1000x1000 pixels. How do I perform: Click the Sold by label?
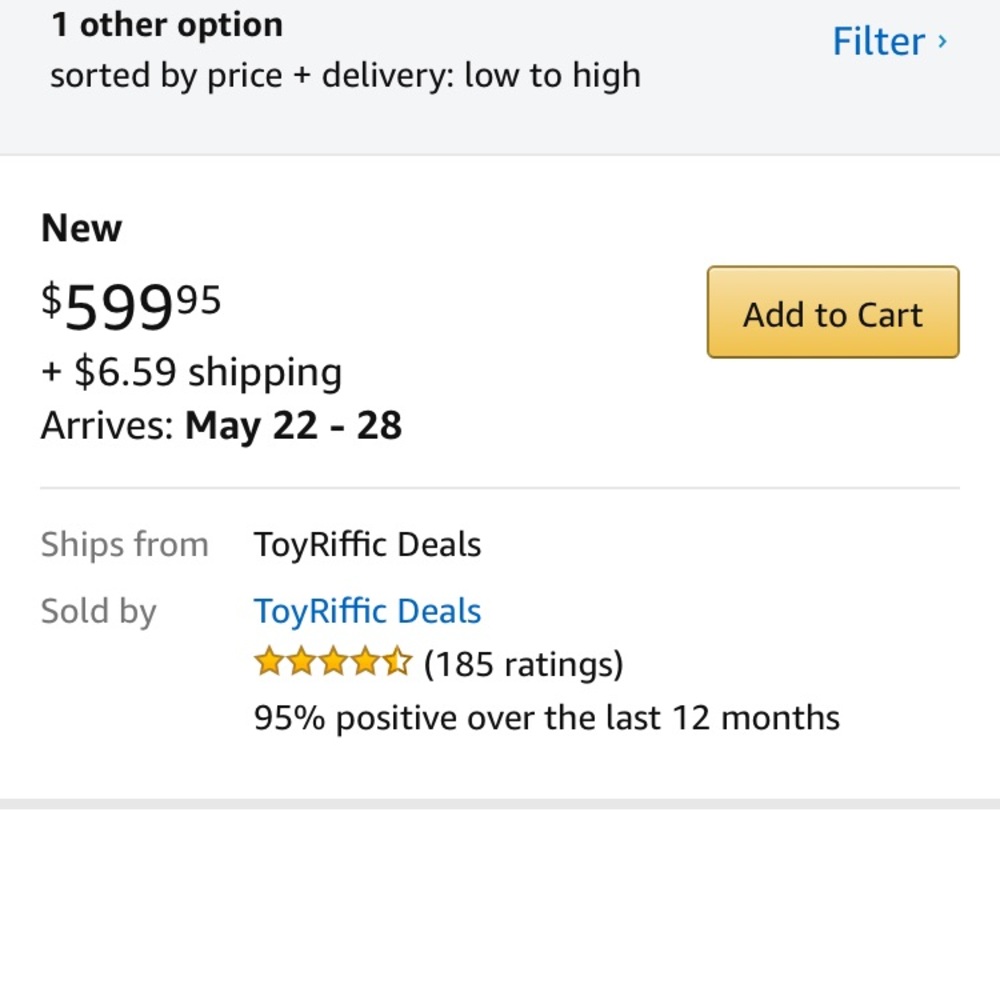(x=98, y=611)
